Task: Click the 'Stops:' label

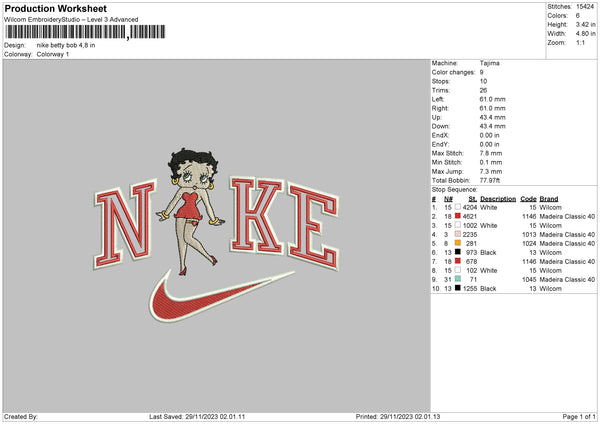Action: point(441,81)
